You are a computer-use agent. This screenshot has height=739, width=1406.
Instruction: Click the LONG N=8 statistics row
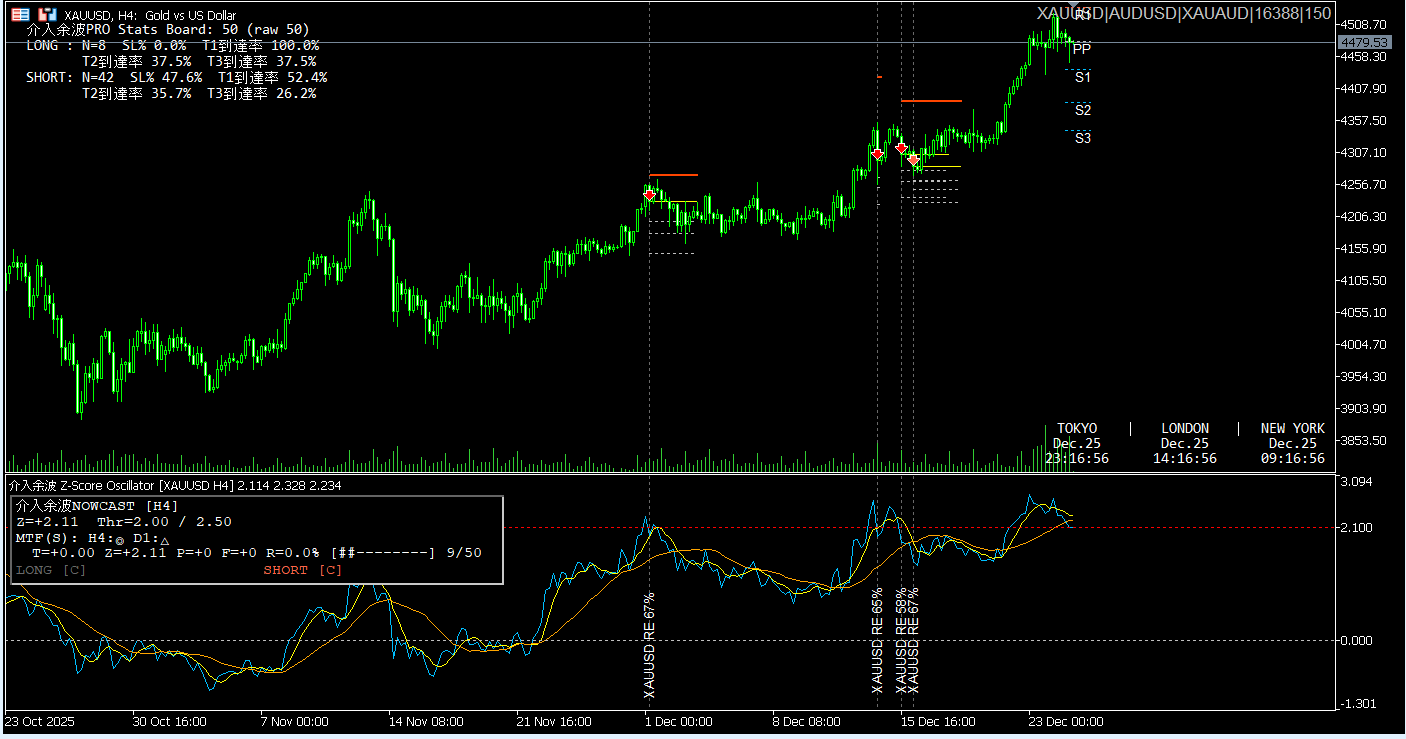click(173, 46)
